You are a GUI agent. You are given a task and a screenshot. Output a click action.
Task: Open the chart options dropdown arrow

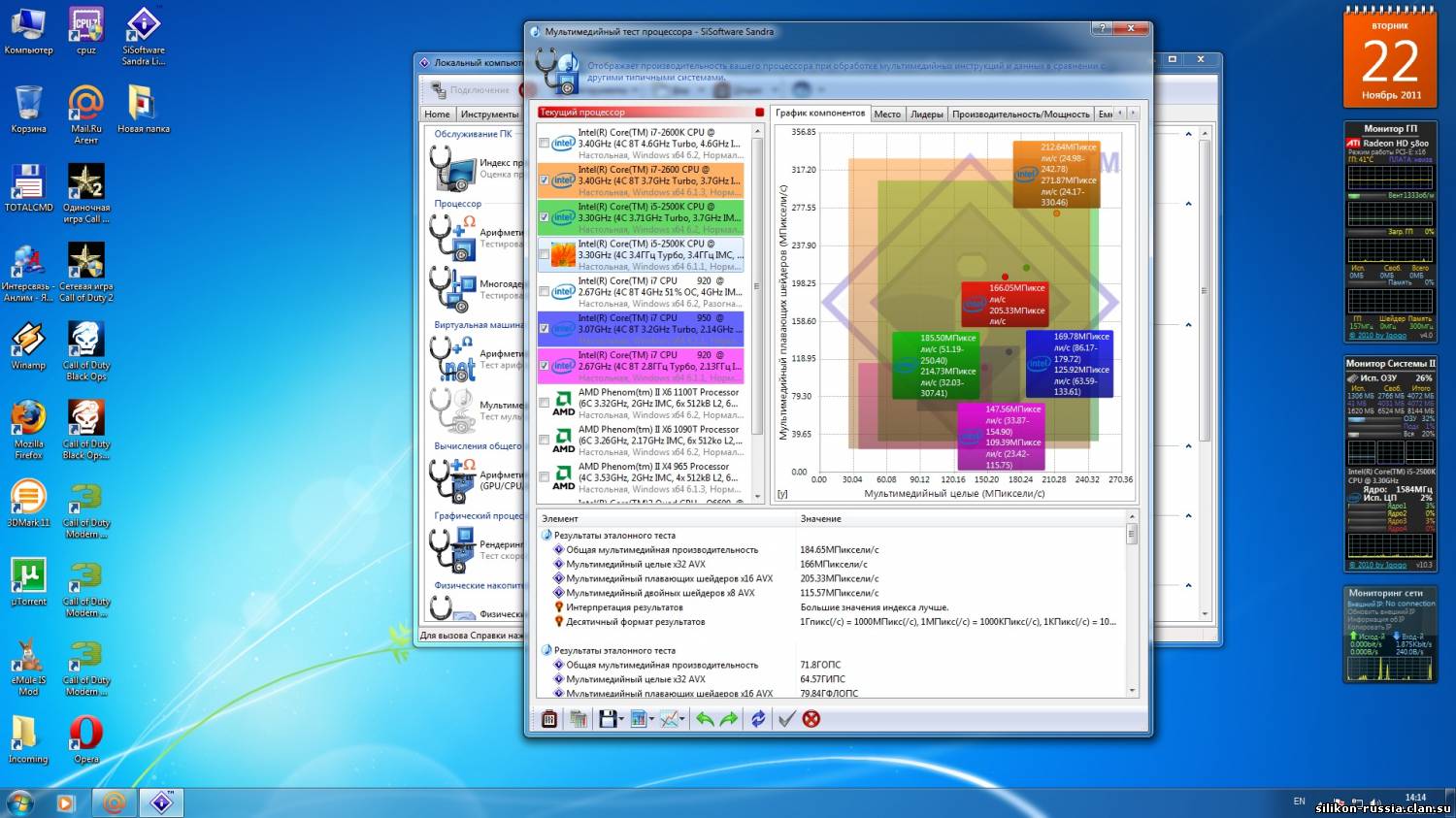click(651, 720)
